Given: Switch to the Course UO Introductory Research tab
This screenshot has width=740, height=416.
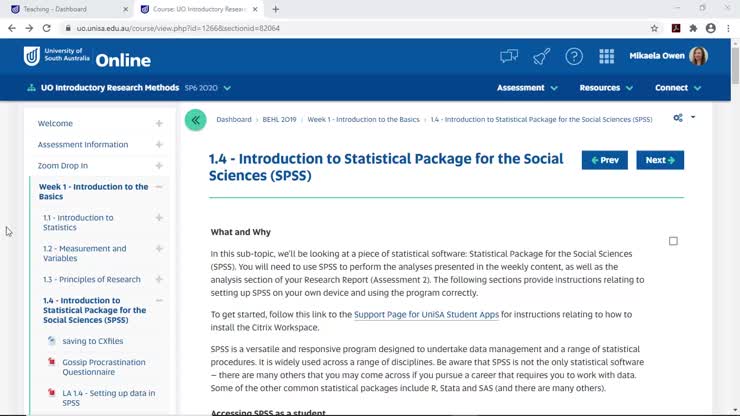Looking at the screenshot, I should tap(198, 9).
